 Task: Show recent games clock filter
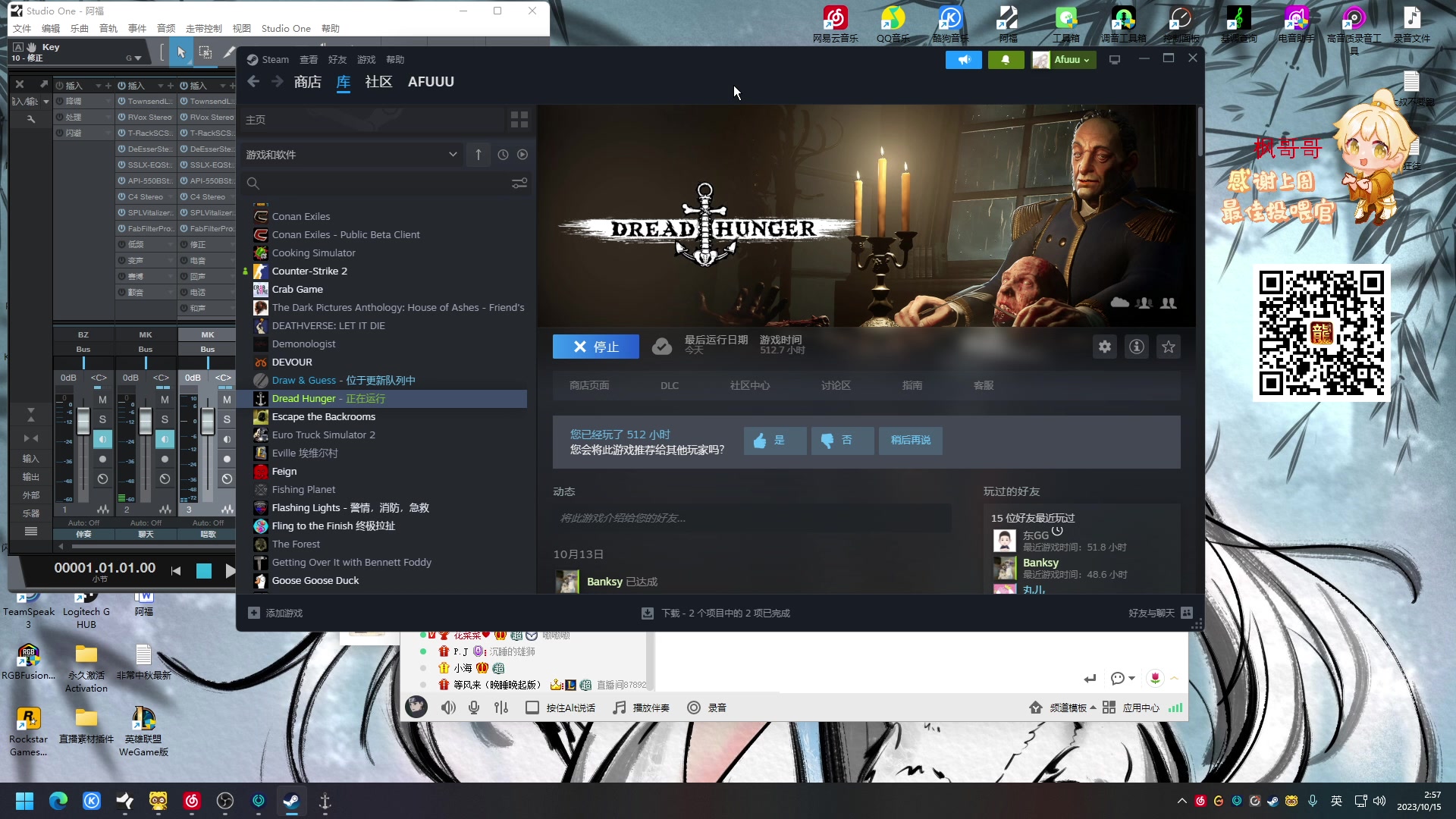(503, 155)
